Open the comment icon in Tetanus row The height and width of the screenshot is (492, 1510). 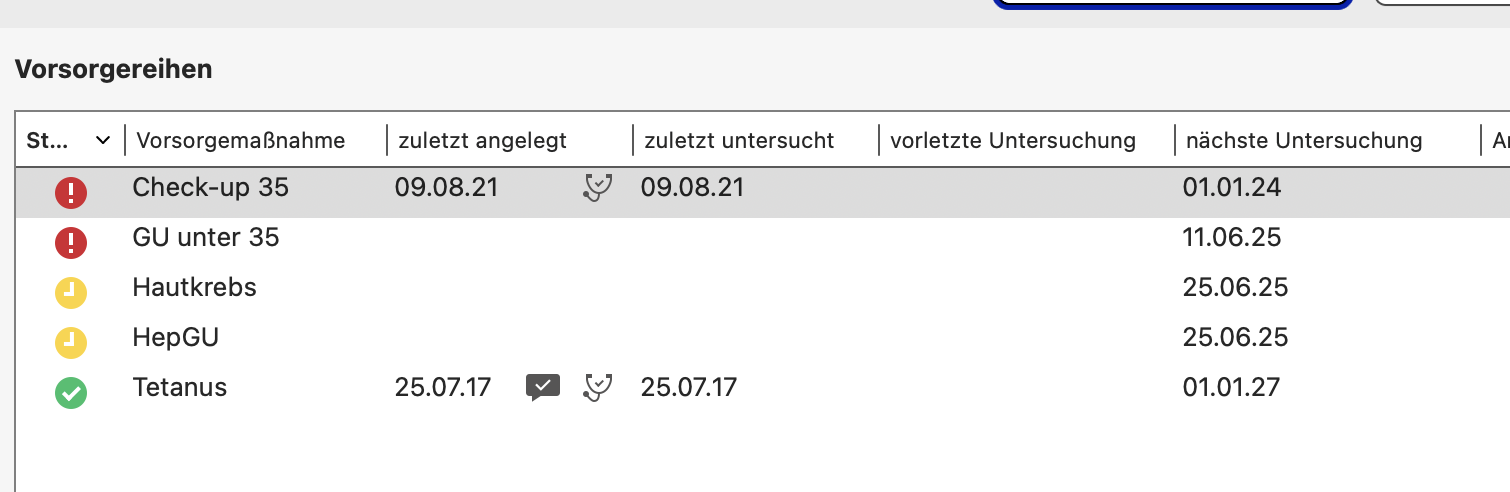click(543, 388)
